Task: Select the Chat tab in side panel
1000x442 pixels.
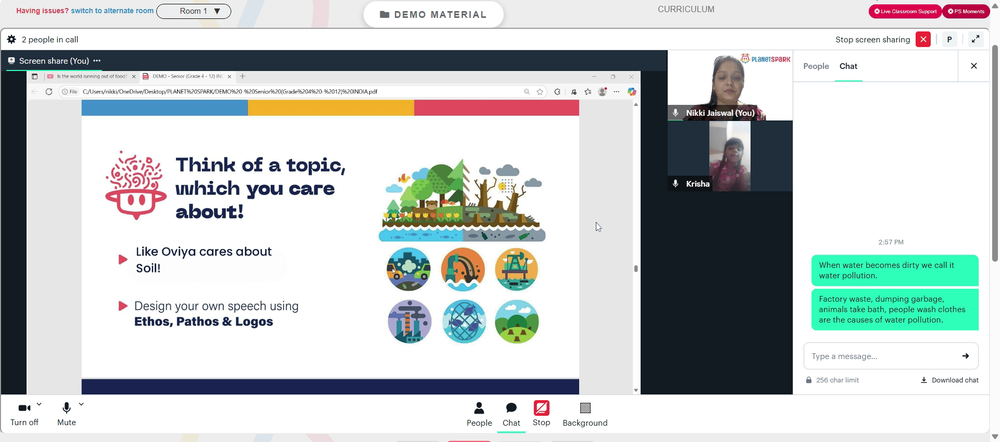Action: 848,66
